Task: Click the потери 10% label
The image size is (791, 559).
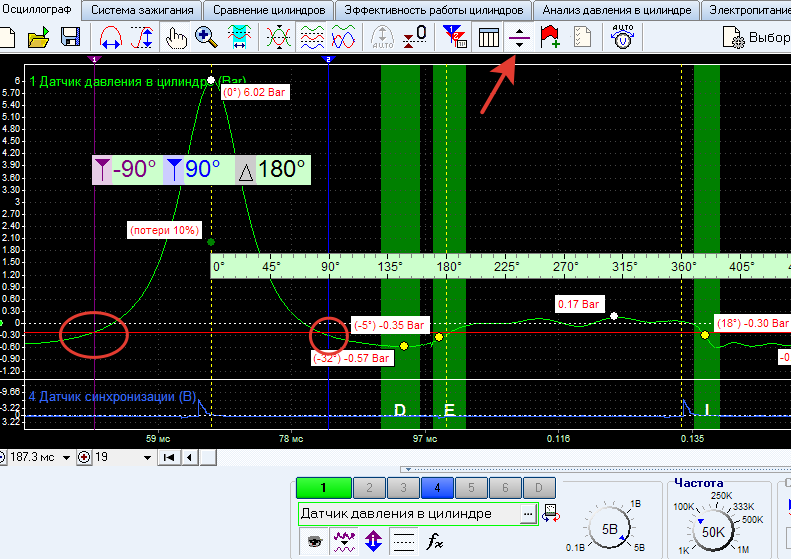Action: pos(164,230)
